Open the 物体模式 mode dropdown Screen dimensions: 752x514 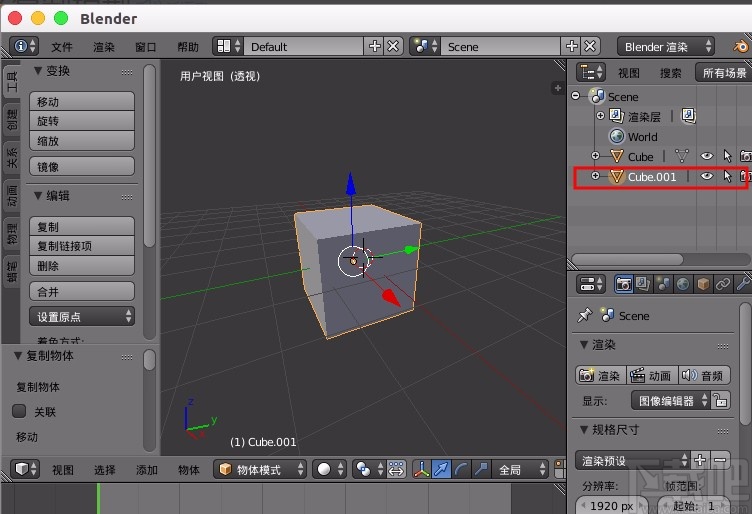pos(260,469)
